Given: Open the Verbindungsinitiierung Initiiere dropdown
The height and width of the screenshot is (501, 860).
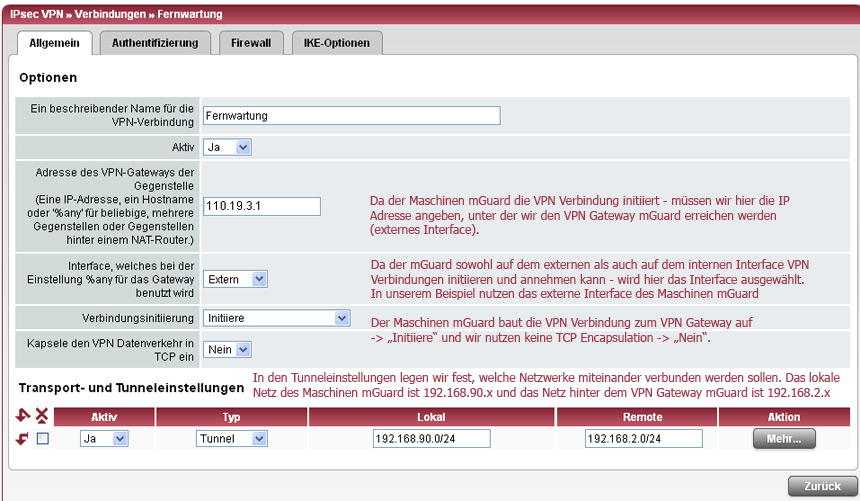Looking at the screenshot, I should (276, 318).
